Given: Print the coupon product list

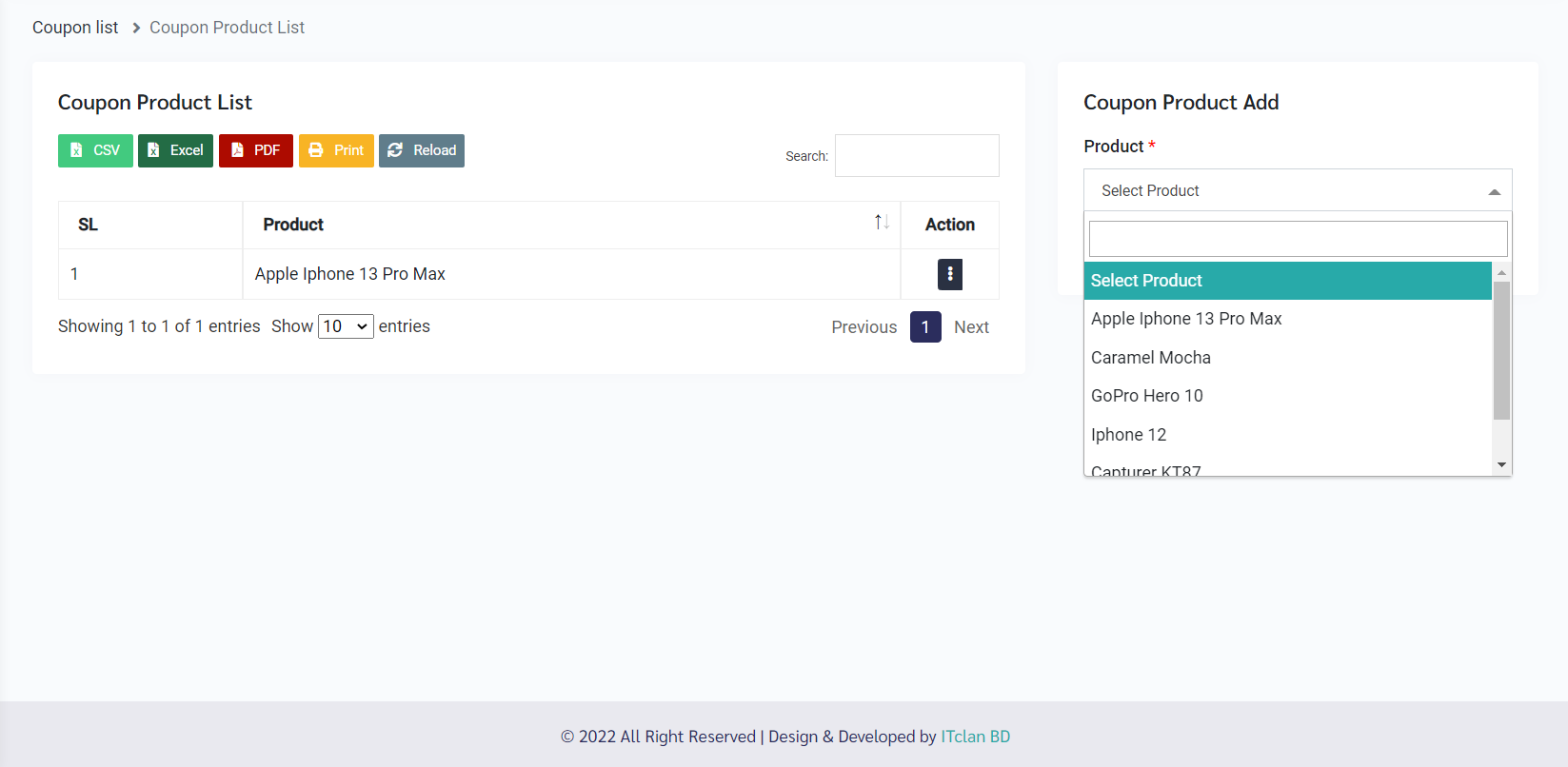Looking at the screenshot, I should pyautogui.click(x=336, y=150).
